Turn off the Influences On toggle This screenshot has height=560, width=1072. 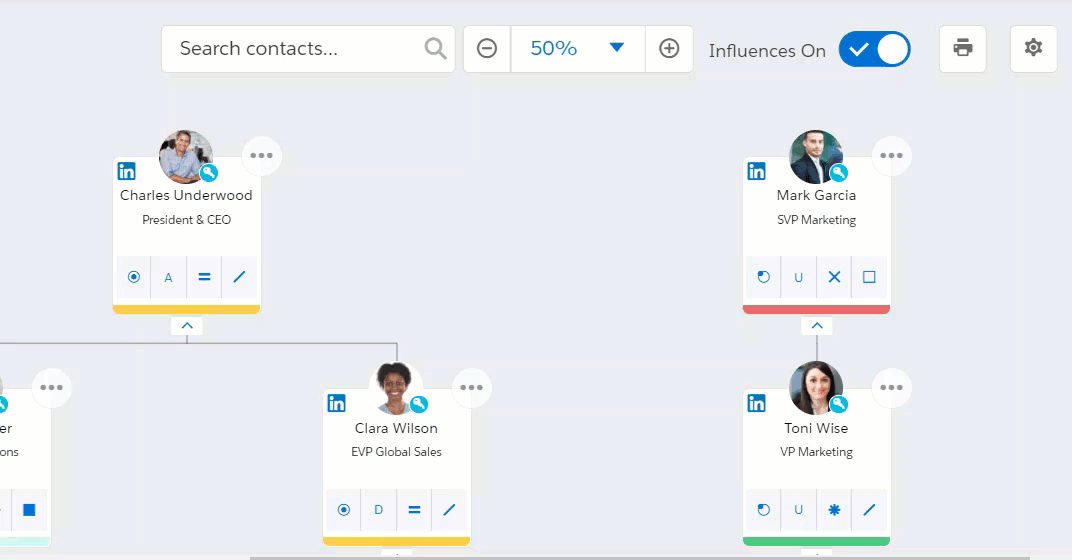click(x=874, y=49)
